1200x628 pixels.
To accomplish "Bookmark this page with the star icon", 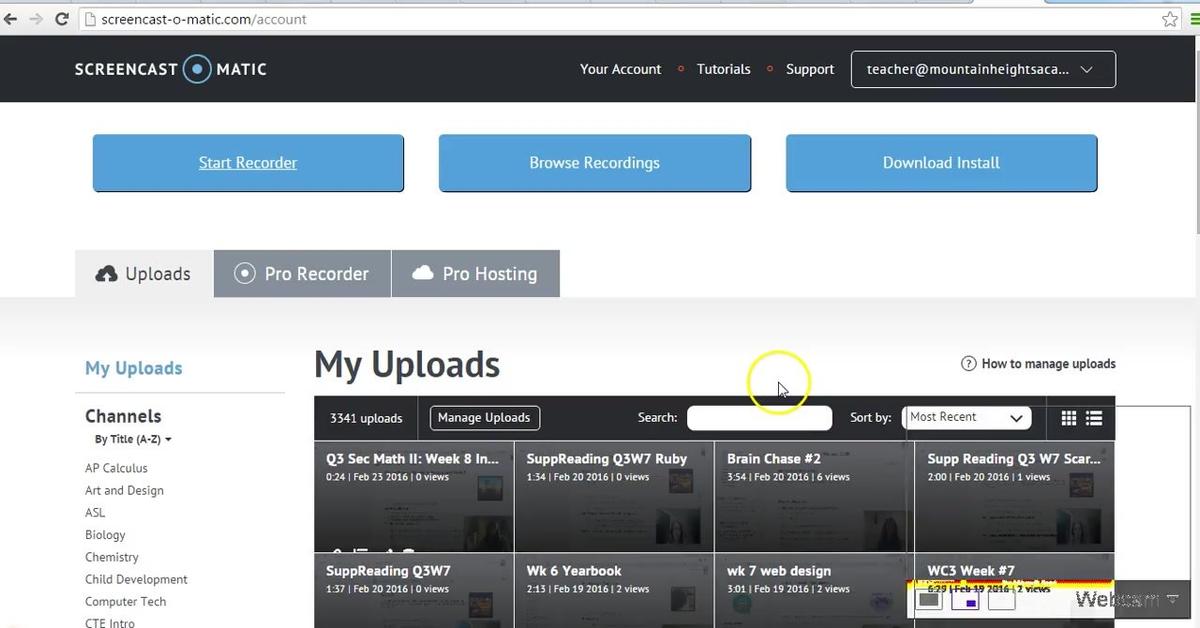I will (x=1169, y=19).
